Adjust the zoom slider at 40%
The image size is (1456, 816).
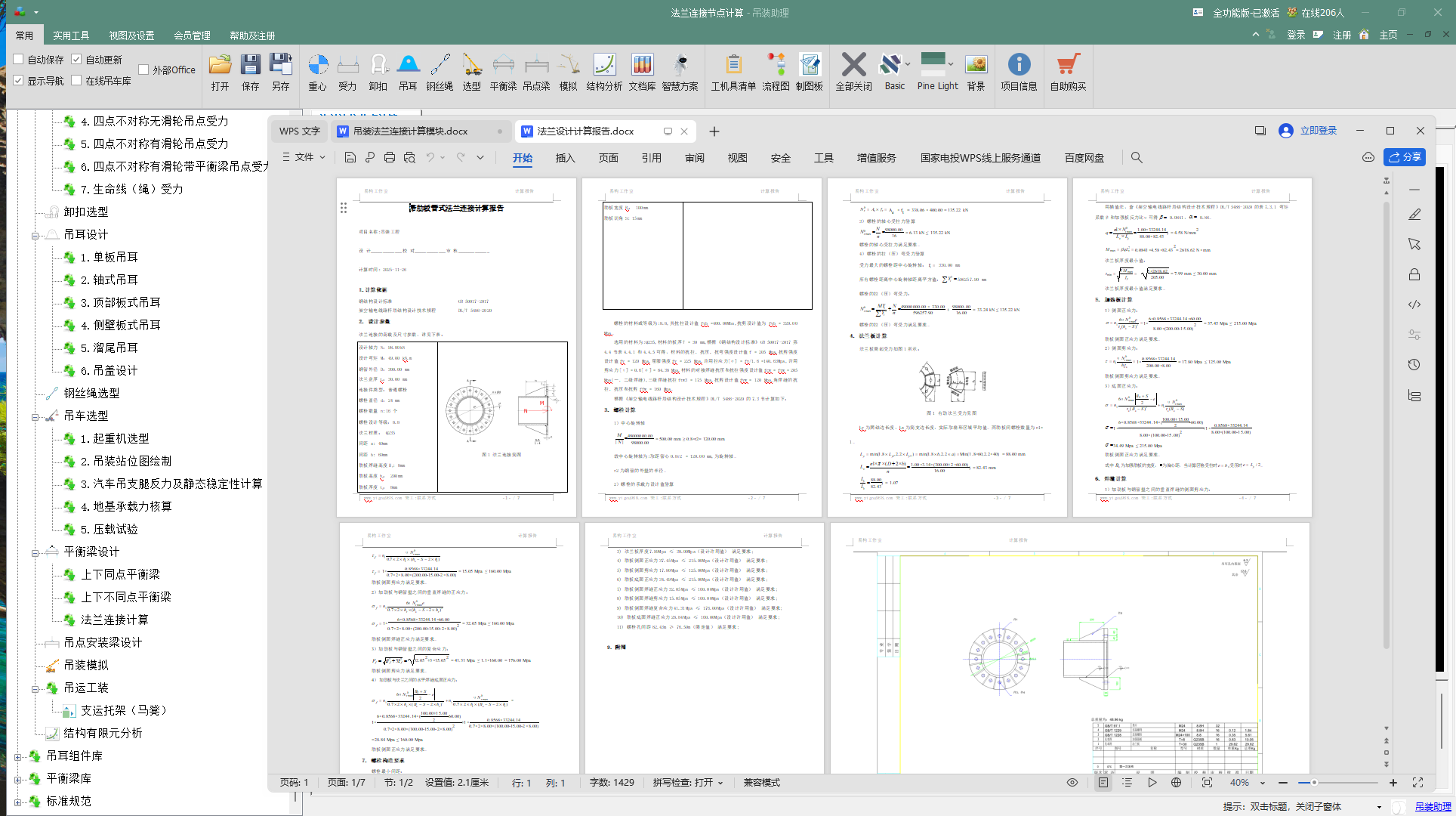(x=1314, y=783)
